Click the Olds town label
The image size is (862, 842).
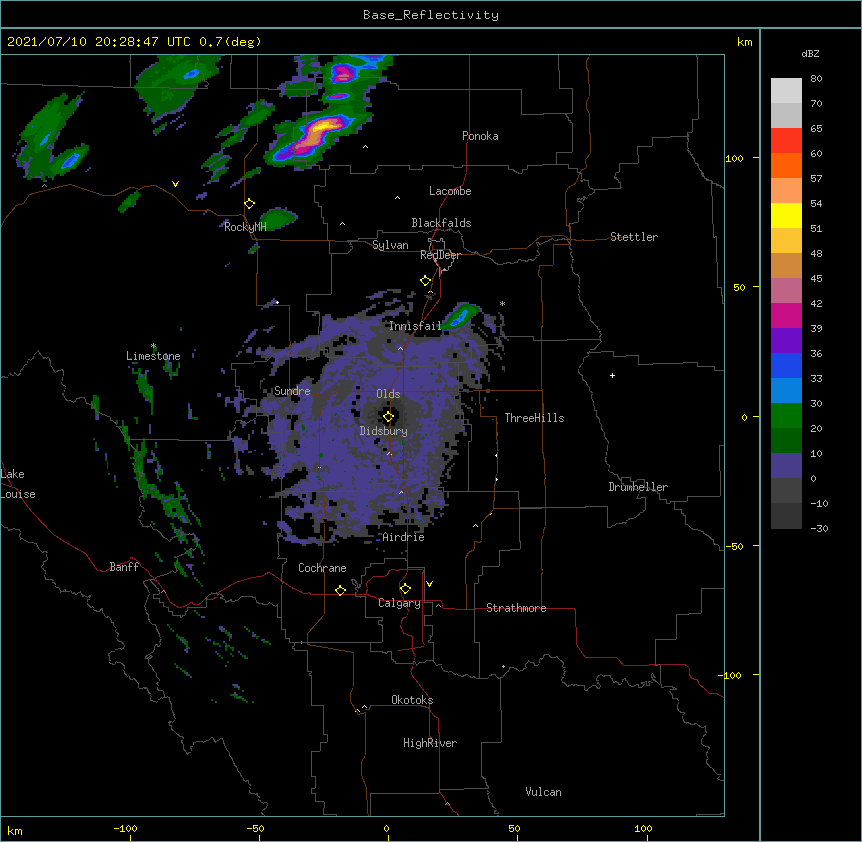pyautogui.click(x=388, y=394)
